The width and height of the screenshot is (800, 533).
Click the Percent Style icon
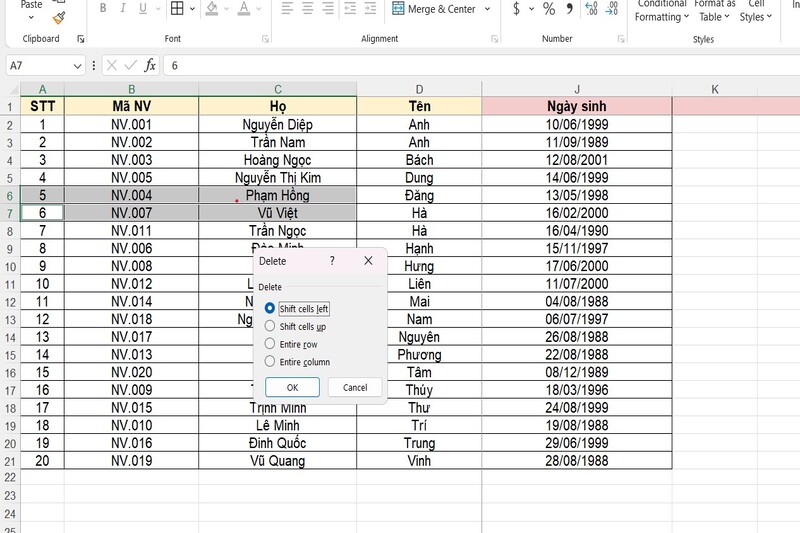pos(549,9)
